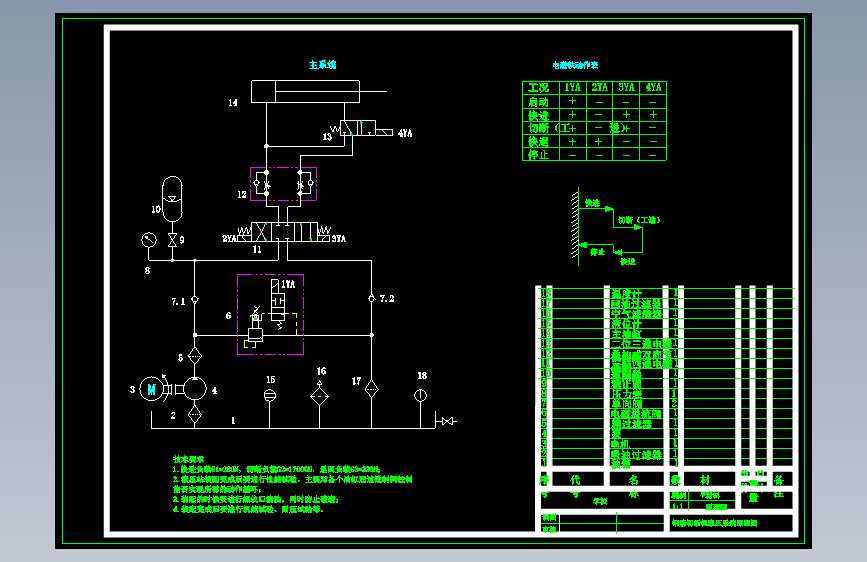The height and width of the screenshot is (562, 867).
Task: Select the hydraulic pump symbol labeled 4
Action: [x=195, y=389]
